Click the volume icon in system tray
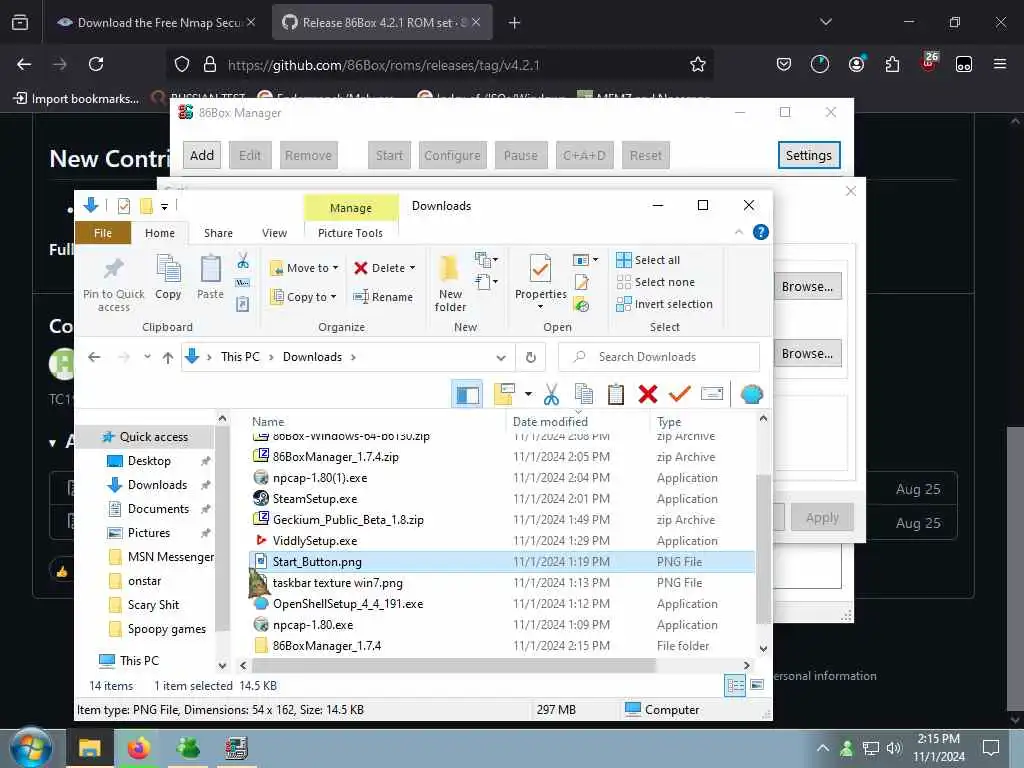Image resolution: width=1024 pixels, height=768 pixels. point(893,748)
